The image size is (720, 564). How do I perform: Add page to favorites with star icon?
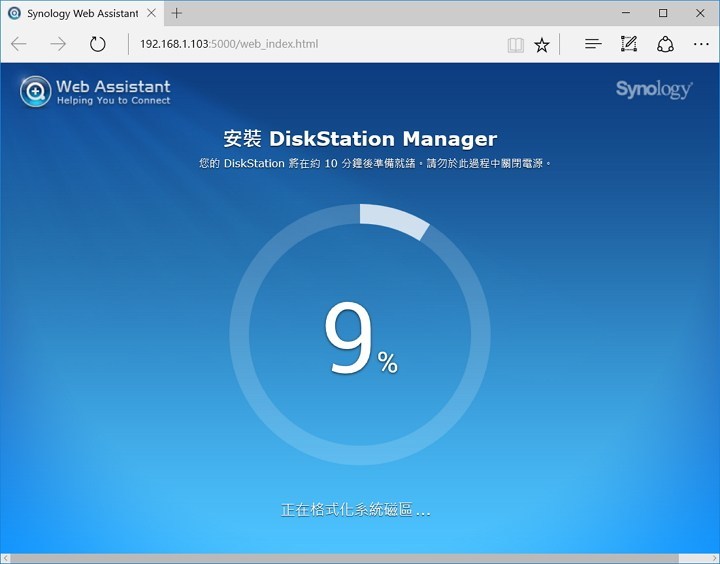click(542, 44)
